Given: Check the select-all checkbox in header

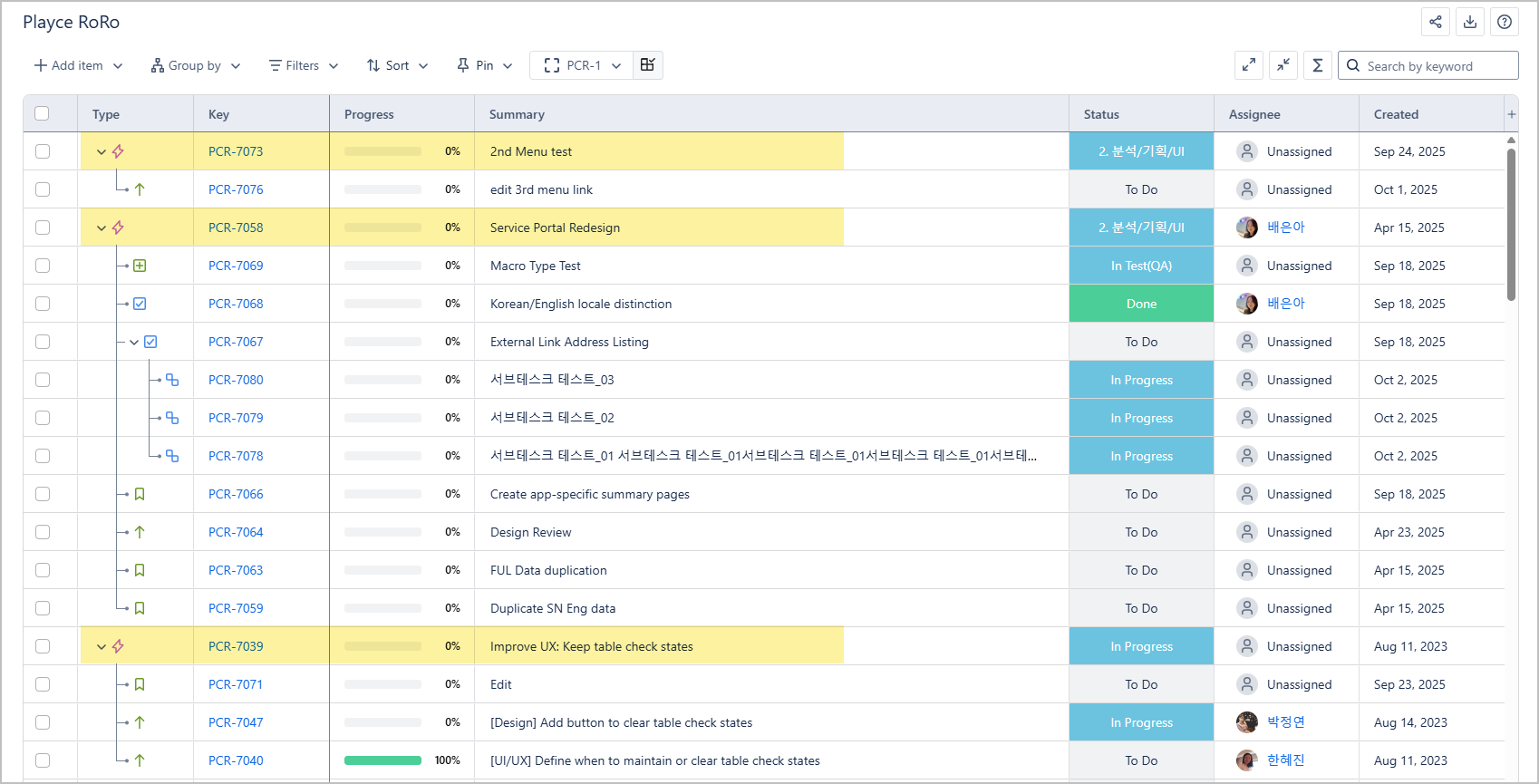Looking at the screenshot, I should 42,113.
